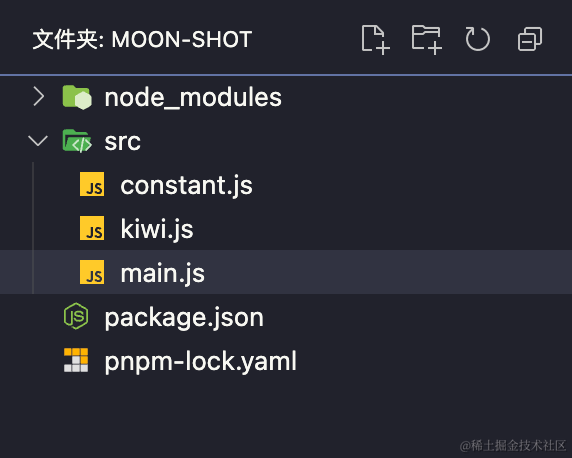Click the pnpm icon beside pnpm-lock.yaml

(x=76, y=360)
